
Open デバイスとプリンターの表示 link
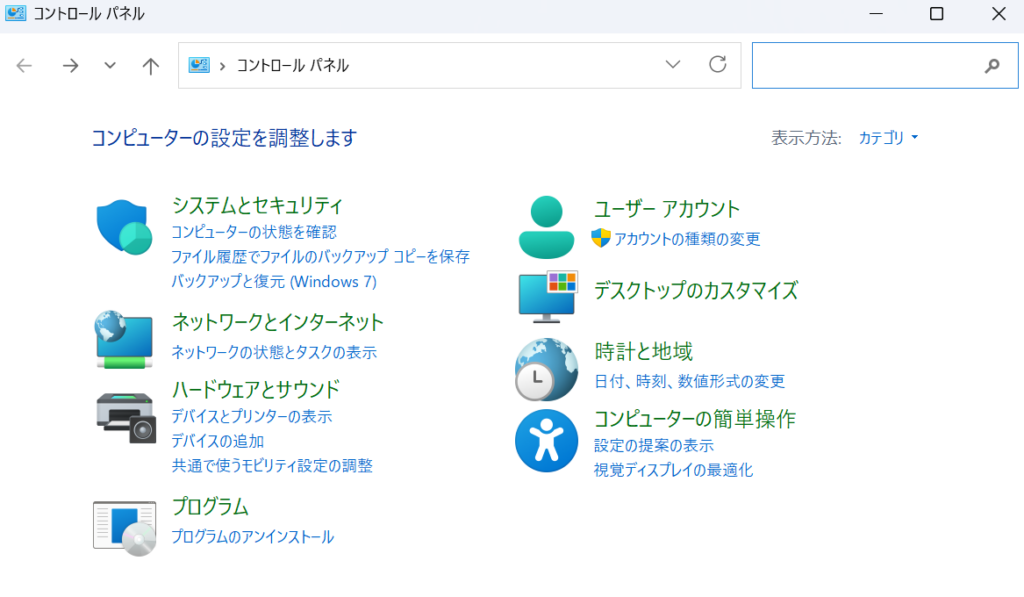pyautogui.click(x=251, y=416)
